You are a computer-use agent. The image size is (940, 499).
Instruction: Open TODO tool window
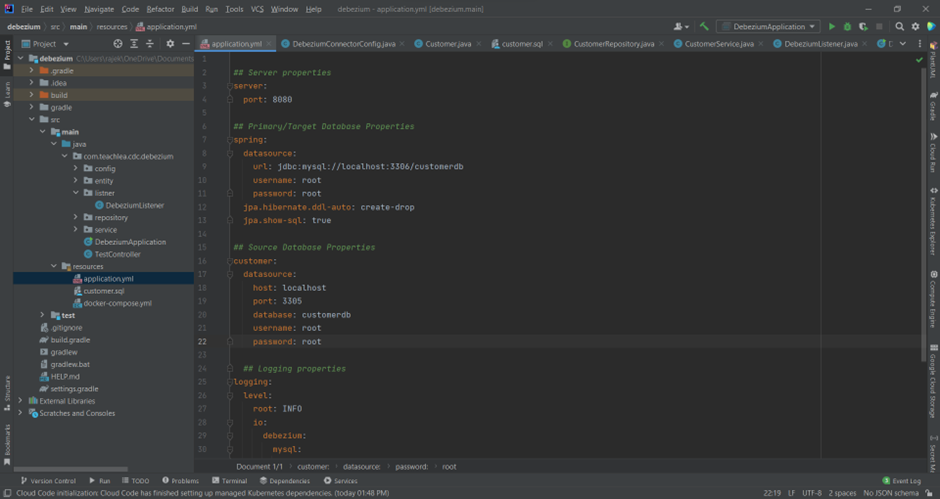coord(135,480)
